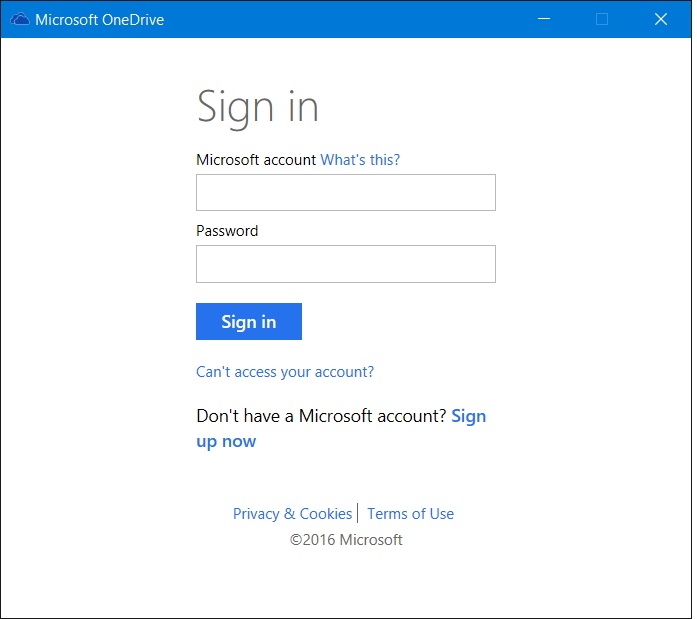The width and height of the screenshot is (697, 619).
Task: Open the Privacy & Cookies link
Action: pyautogui.click(x=292, y=514)
